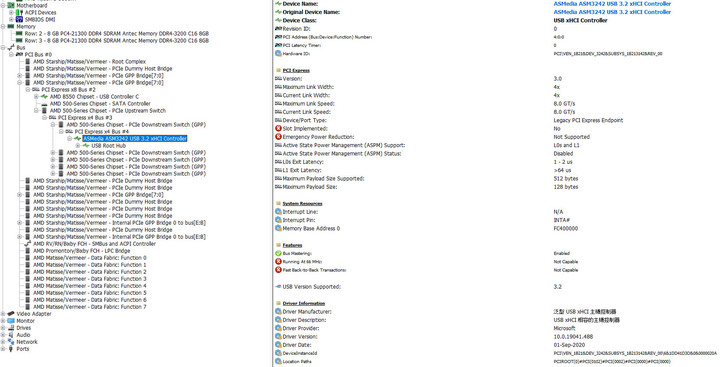Click the blue Device Name value link
This screenshot has height=367, width=720.
click(612, 4)
